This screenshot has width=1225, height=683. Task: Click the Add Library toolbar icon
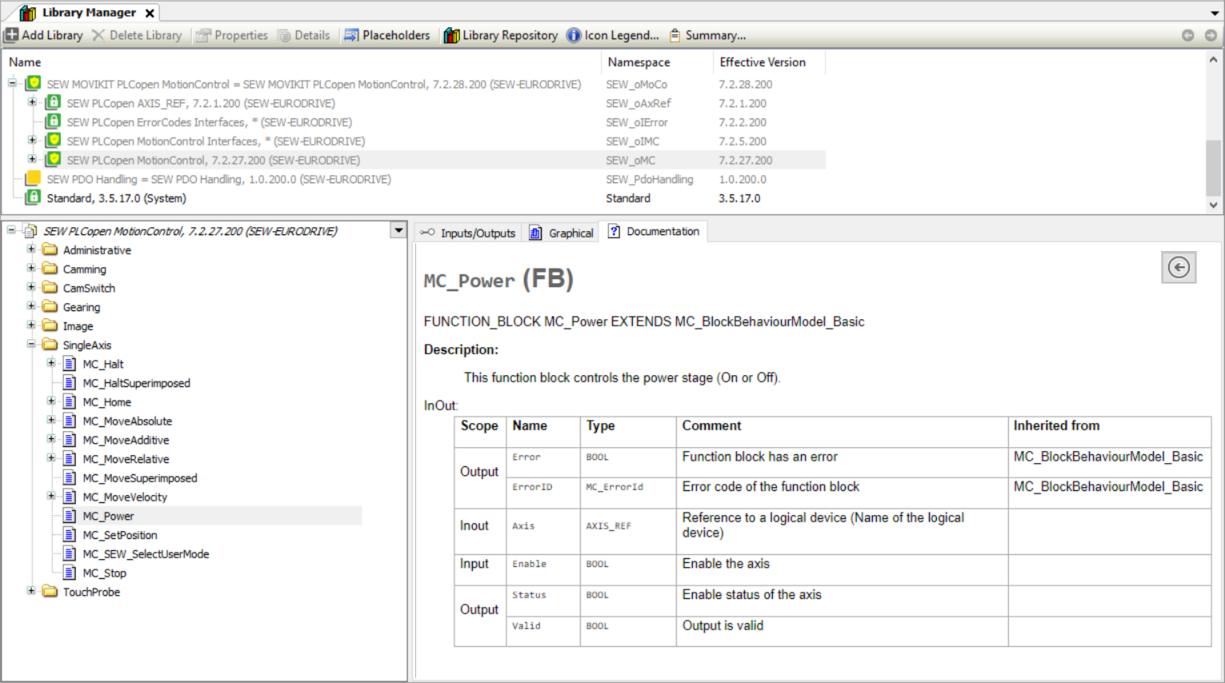[x=12, y=35]
